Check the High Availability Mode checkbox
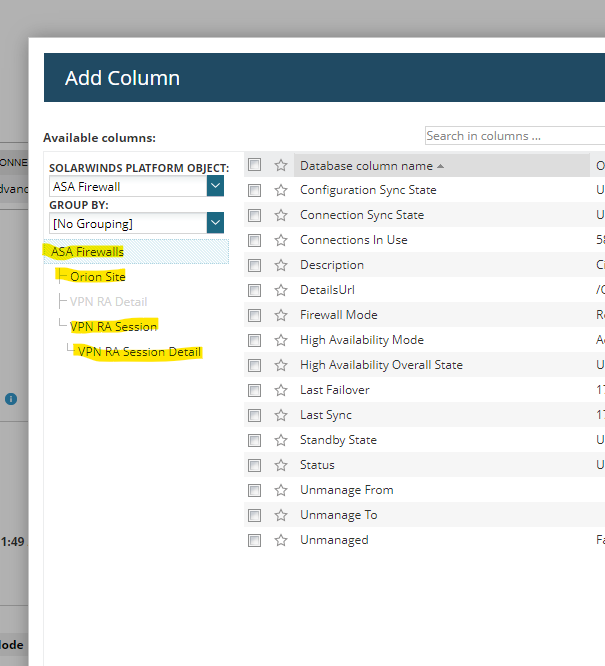605x666 pixels. 254,340
